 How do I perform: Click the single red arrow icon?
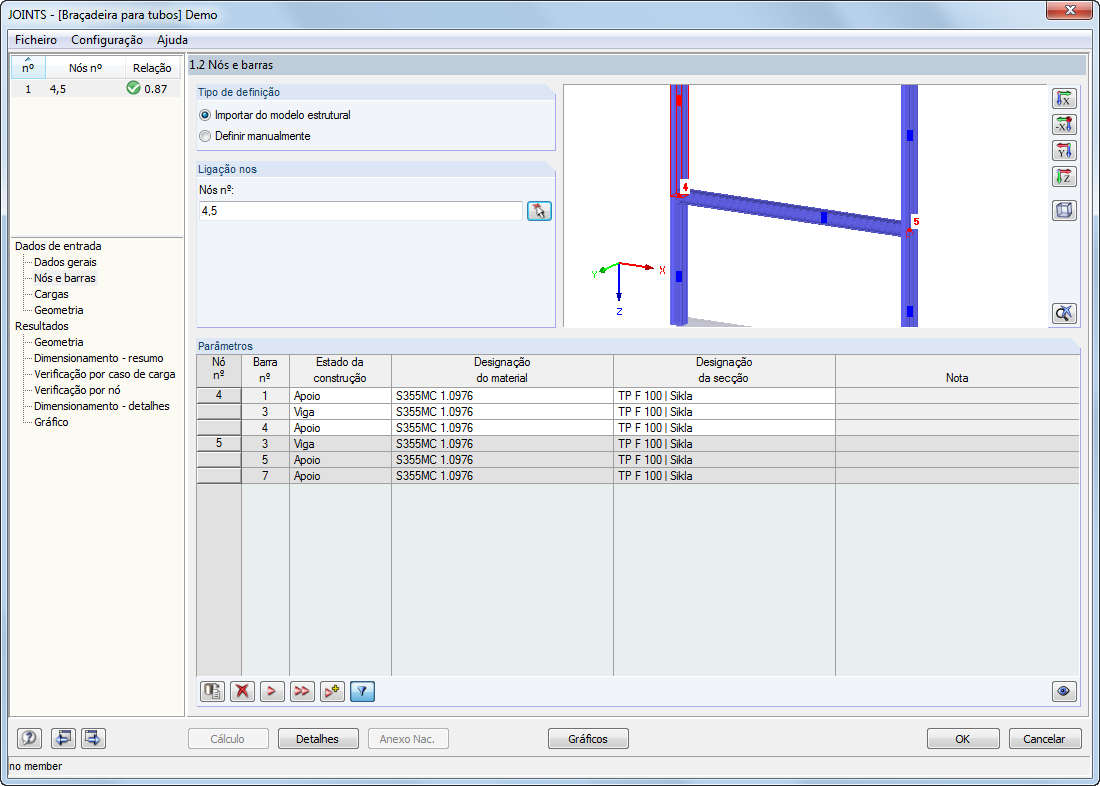point(272,691)
